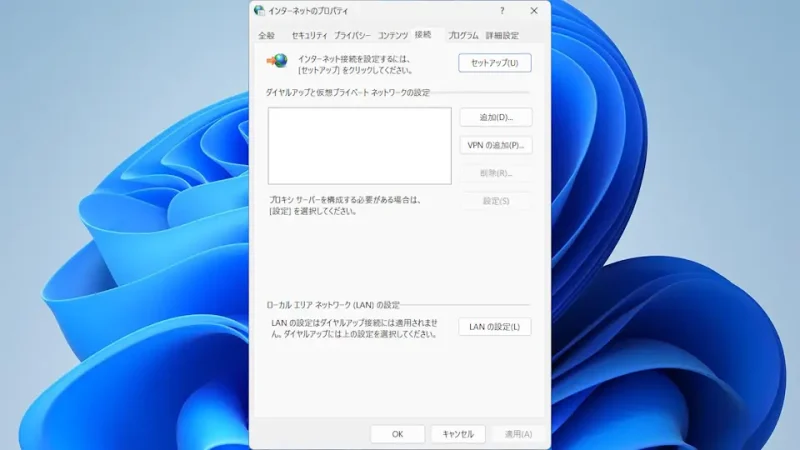Click the セットアップ(U) button

click(x=494, y=63)
